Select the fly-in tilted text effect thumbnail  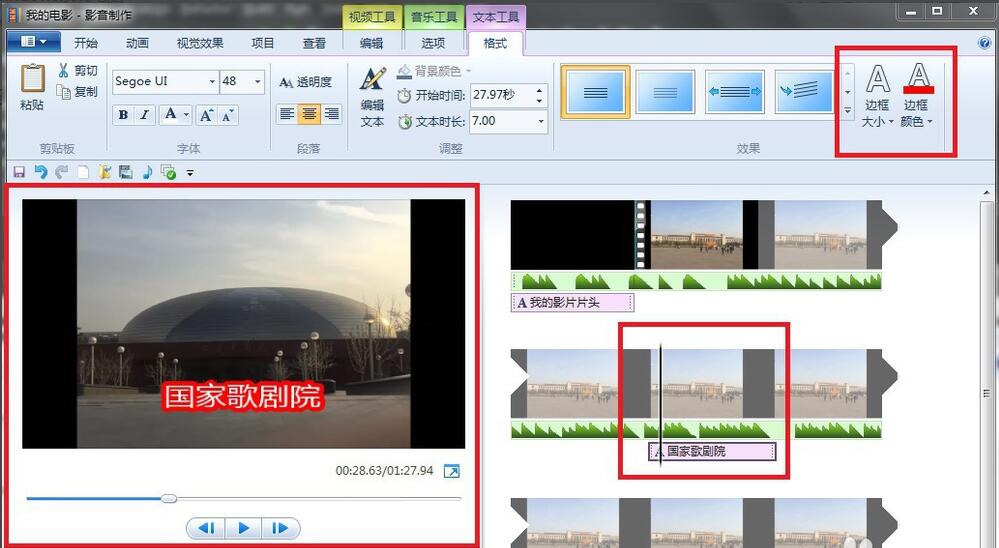[804, 92]
